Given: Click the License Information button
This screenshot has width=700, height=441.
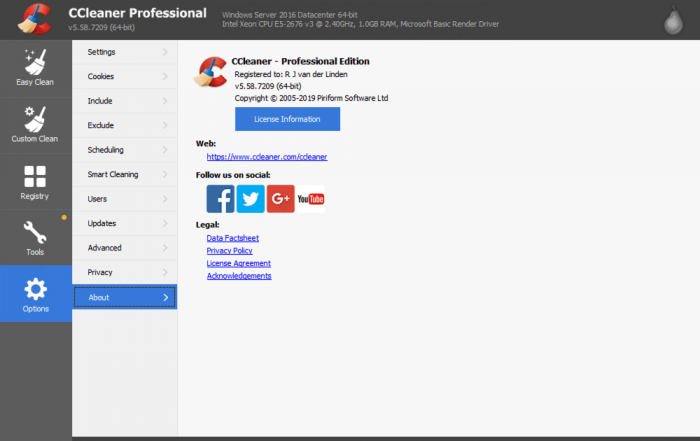Looking at the screenshot, I should (287, 119).
